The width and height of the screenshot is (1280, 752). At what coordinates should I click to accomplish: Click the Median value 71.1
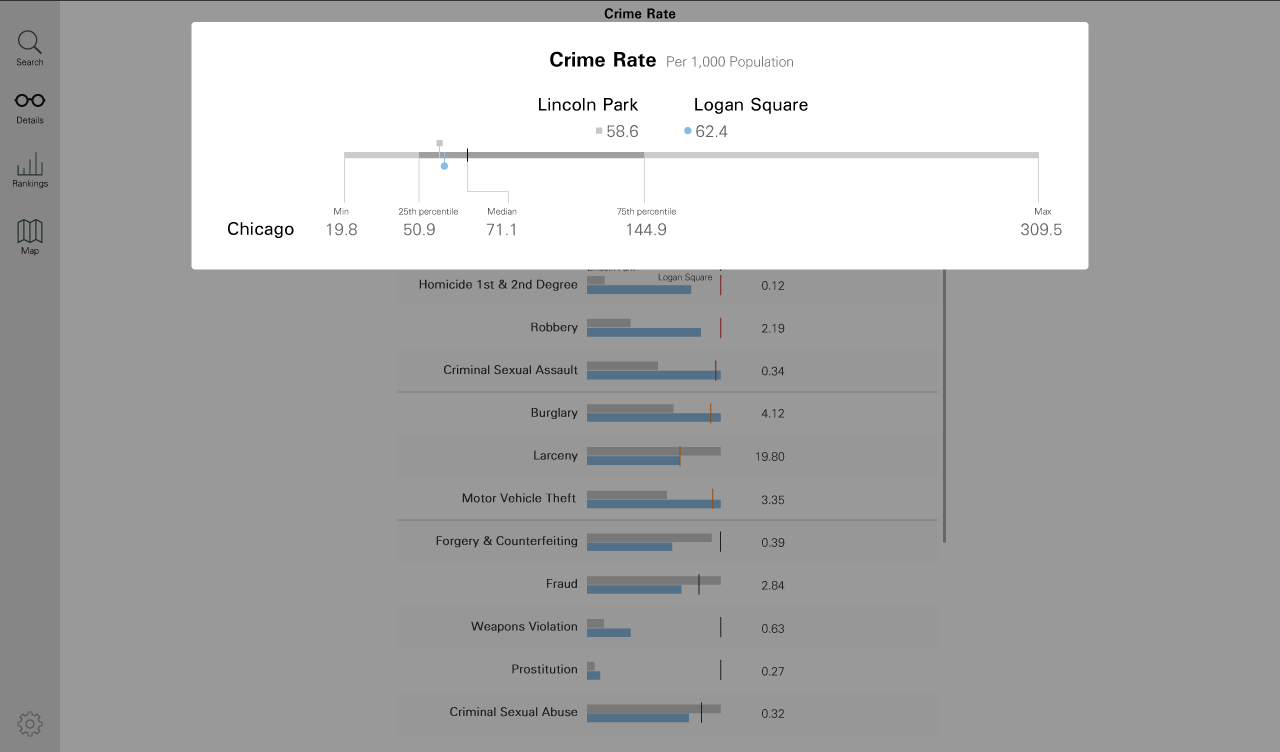pyautogui.click(x=501, y=230)
